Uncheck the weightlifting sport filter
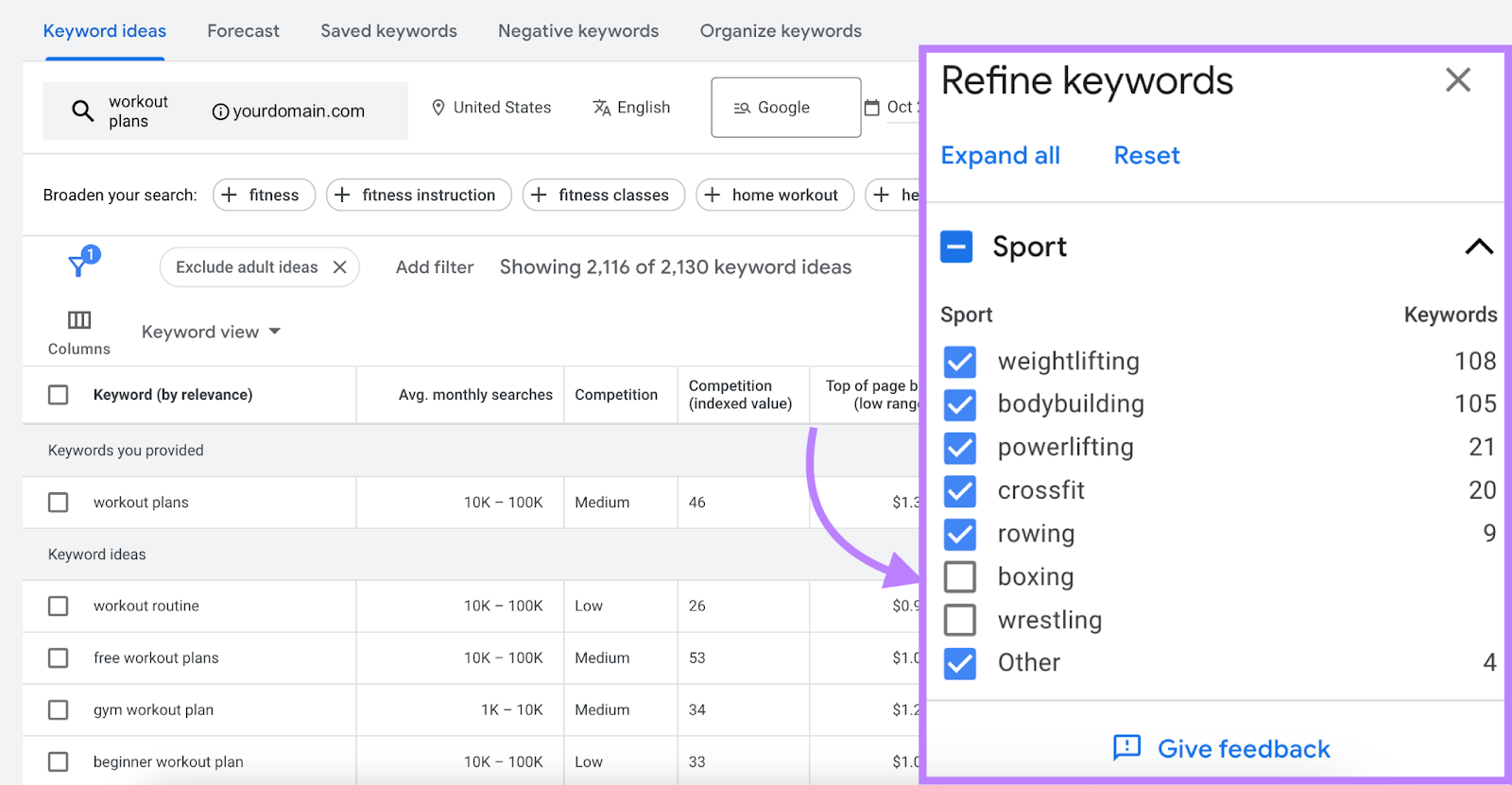This screenshot has width=1512, height=785. 959,362
